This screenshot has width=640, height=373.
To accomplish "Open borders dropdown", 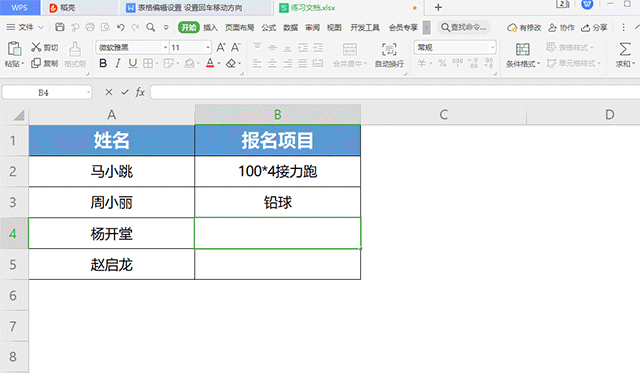I will [x=157, y=64].
